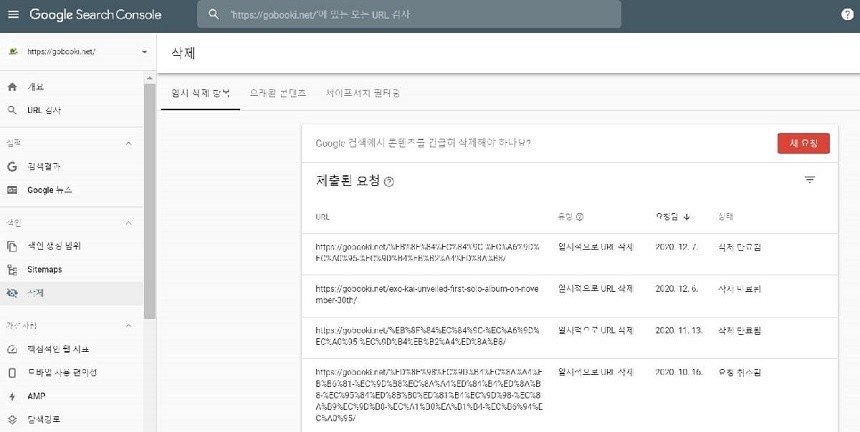Click the Sitemaps tree icon
The image size is (860, 432).
(12, 270)
